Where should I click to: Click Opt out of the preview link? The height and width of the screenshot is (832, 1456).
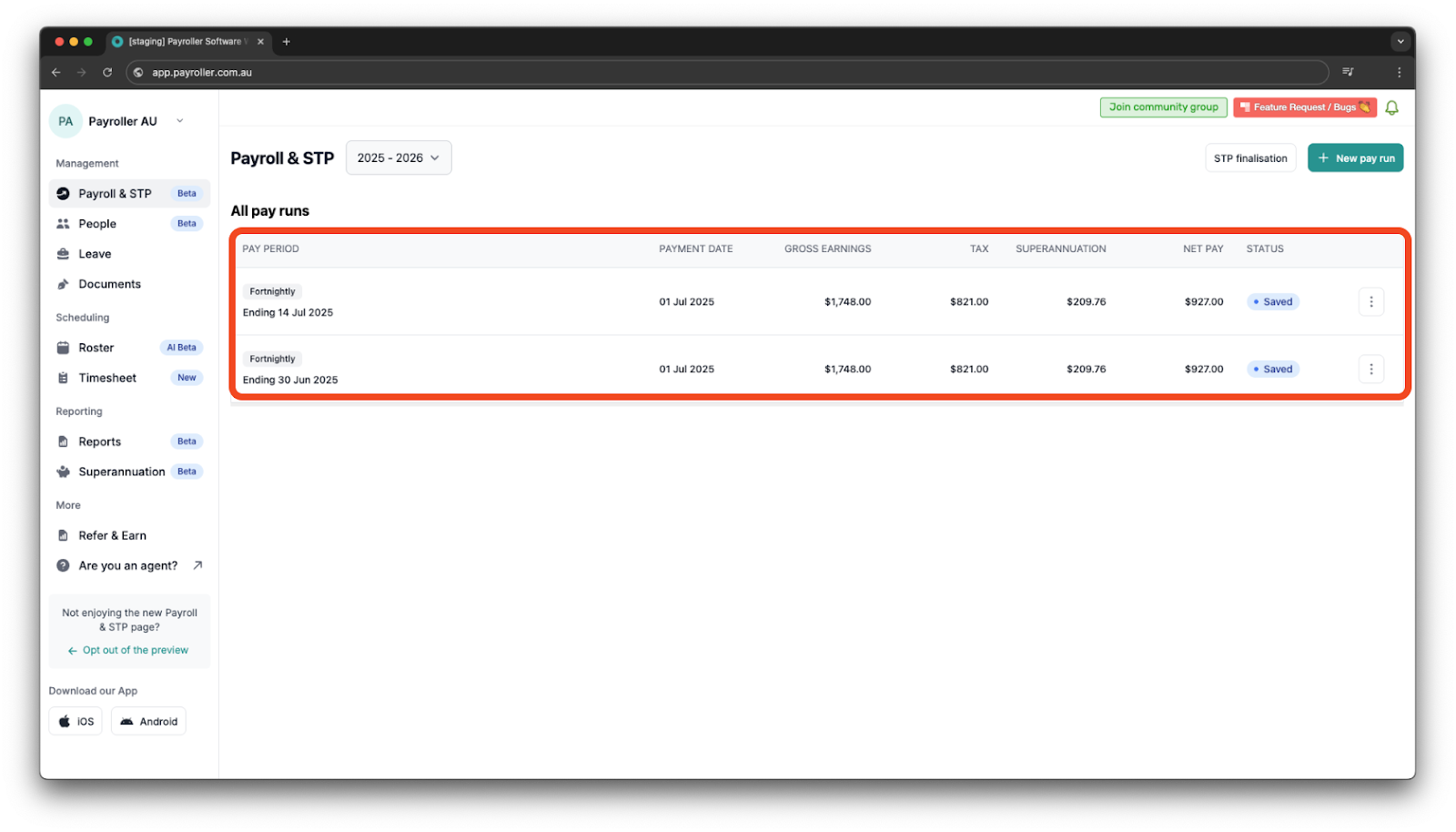click(128, 650)
